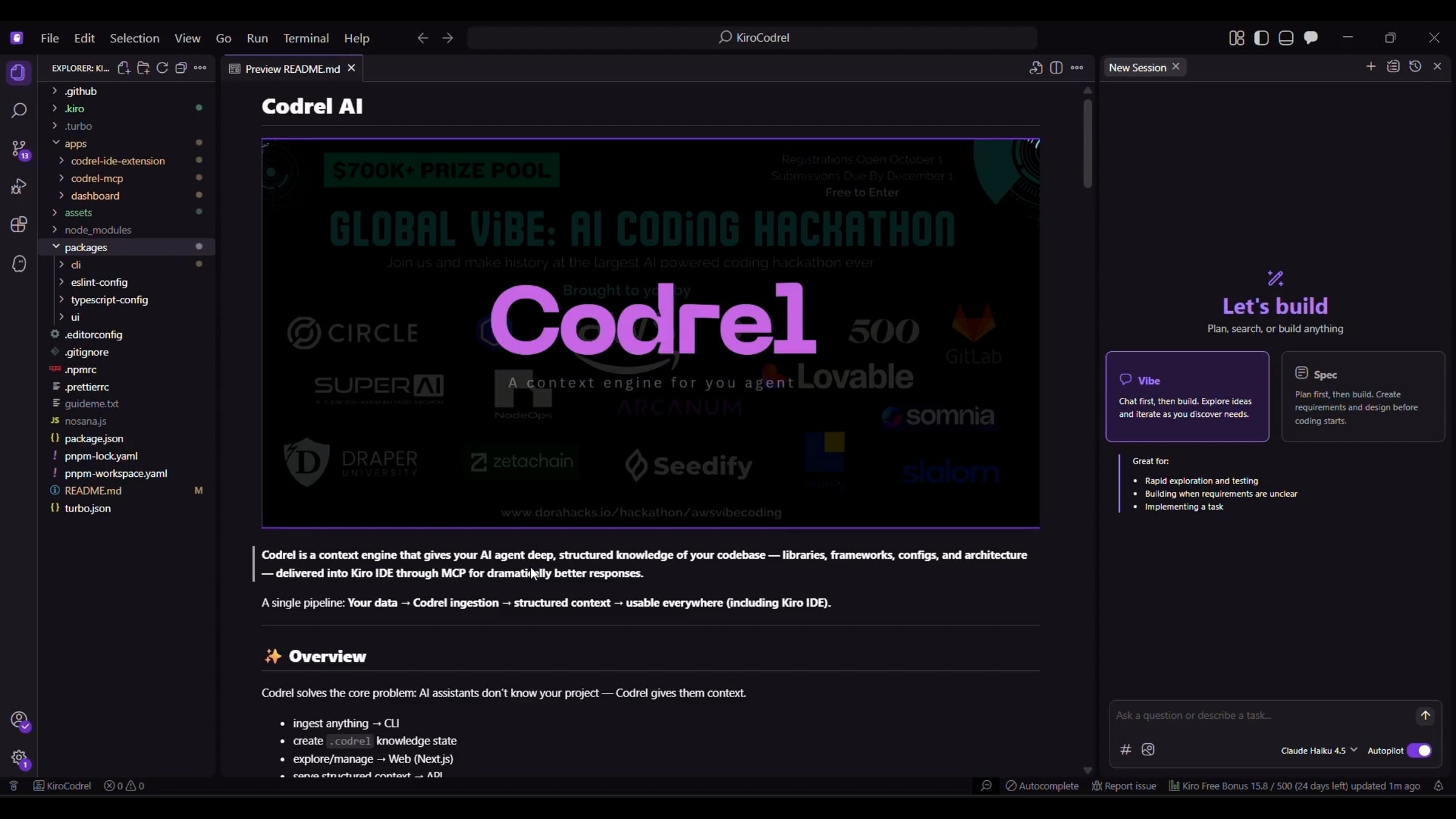Create a new file in Explorer
Viewport: 1456px width, 819px height.
click(x=124, y=68)
